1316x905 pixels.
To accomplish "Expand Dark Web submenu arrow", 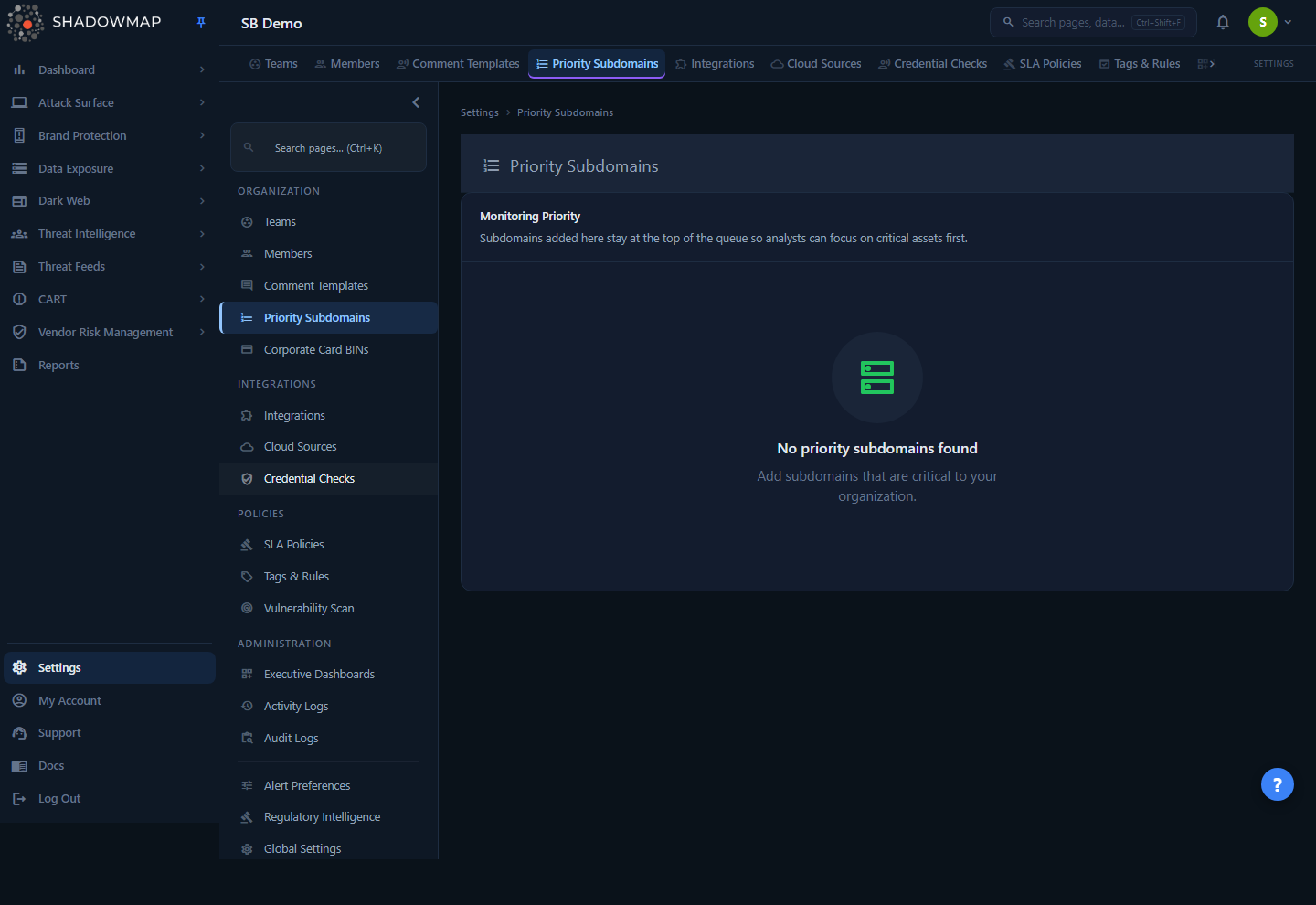I will coord(202,200).
